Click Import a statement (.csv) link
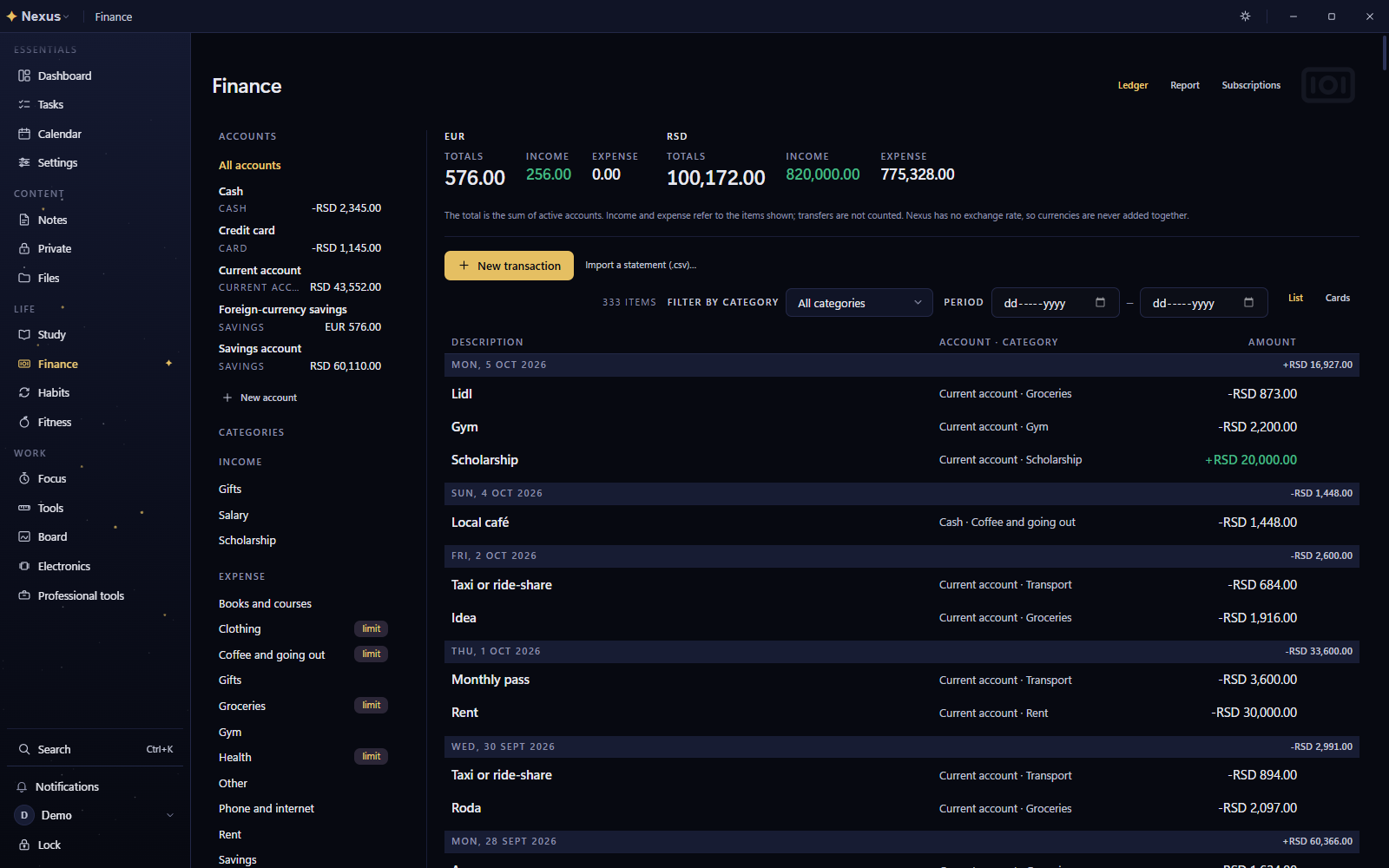The width and height of the screenshot is (1389, 868). (641, 265)
